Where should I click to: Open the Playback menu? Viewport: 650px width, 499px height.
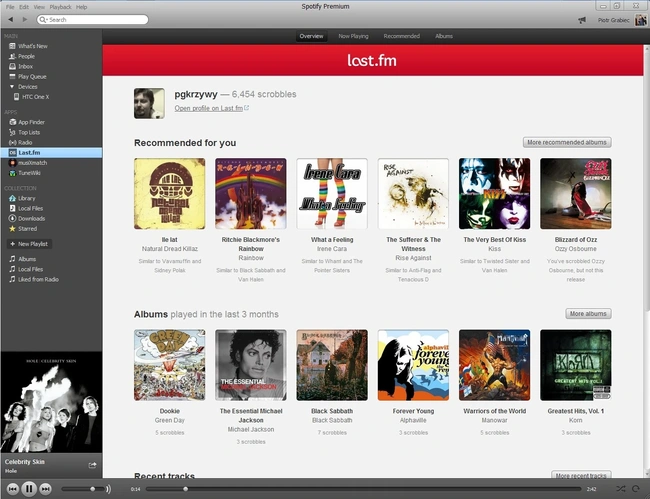click(61, 7)
